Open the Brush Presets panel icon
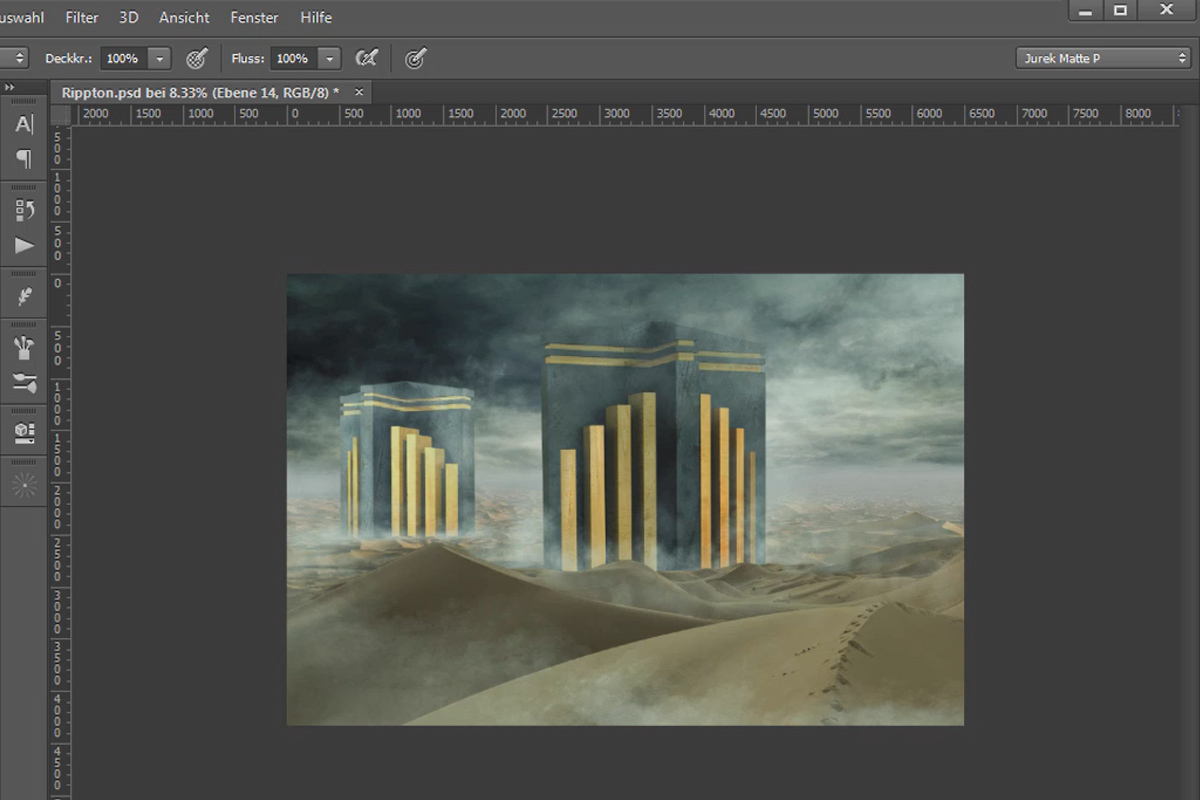 pos(24,348)
